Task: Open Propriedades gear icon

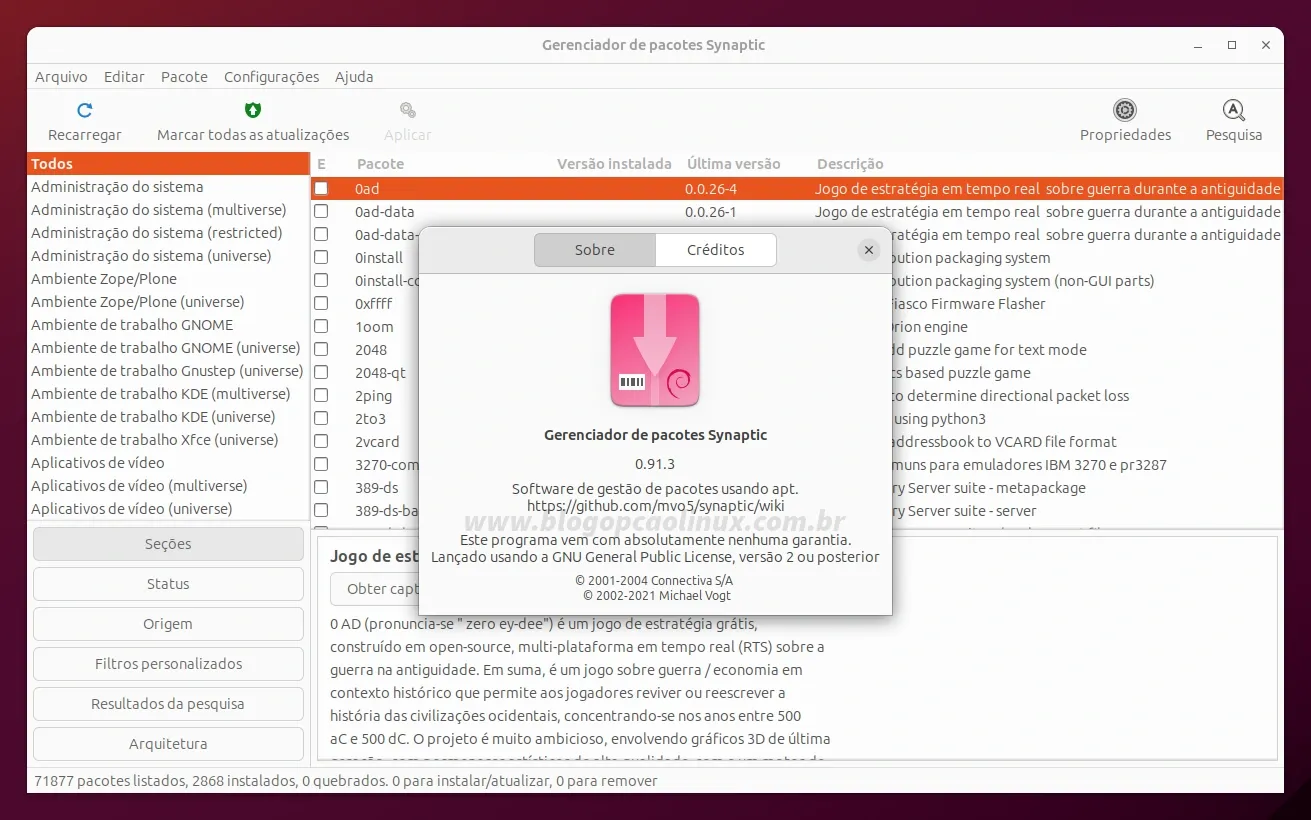Action: tap(1125, 110)
